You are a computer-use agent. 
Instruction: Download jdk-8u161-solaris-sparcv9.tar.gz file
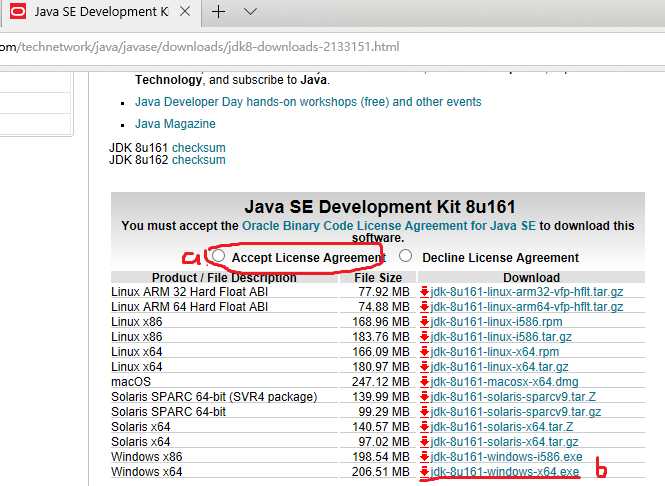click(516, 412)
